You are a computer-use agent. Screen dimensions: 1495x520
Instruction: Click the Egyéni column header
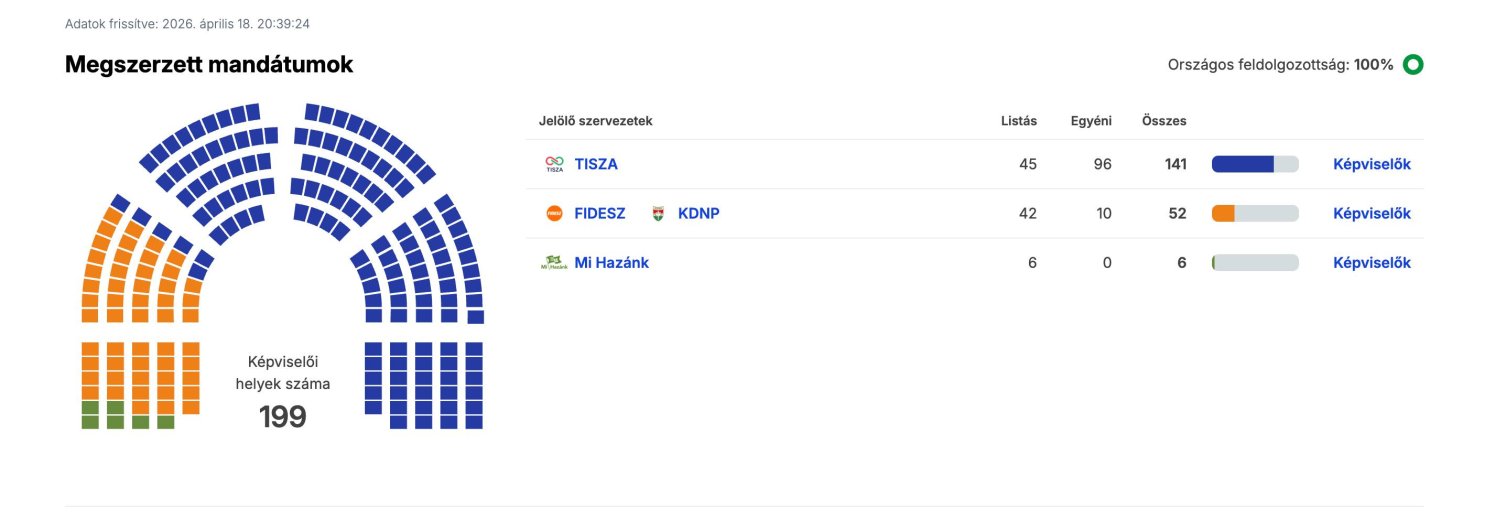tap(1091, 121)
